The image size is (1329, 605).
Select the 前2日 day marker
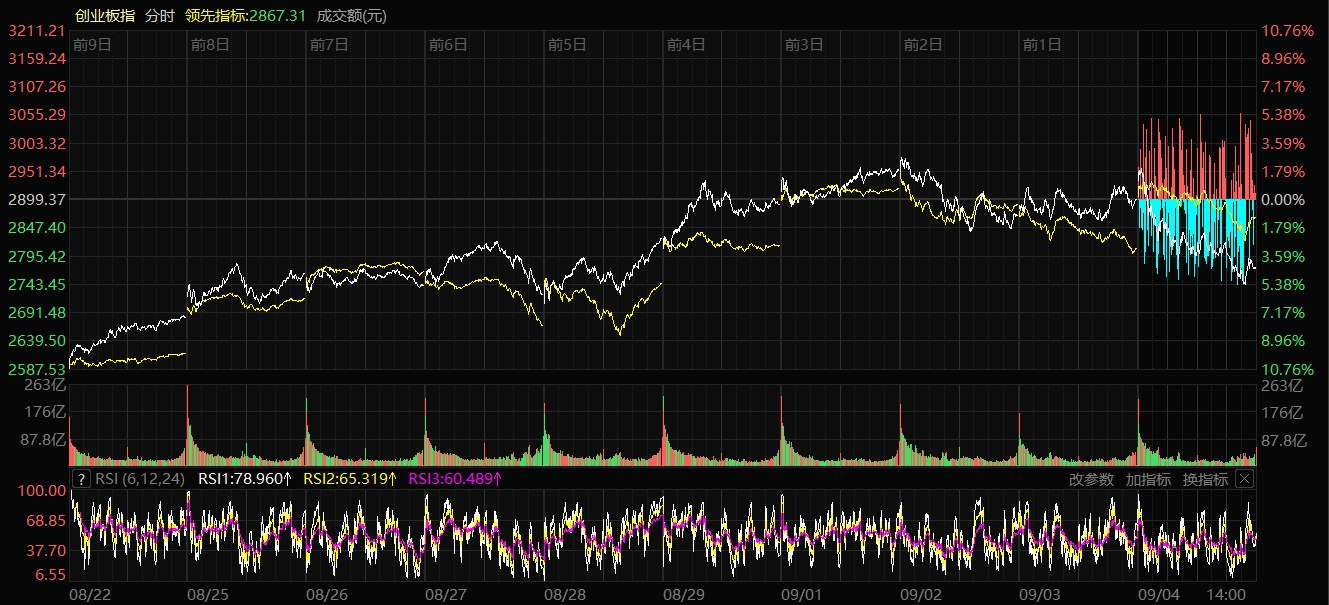click(923, 44)
